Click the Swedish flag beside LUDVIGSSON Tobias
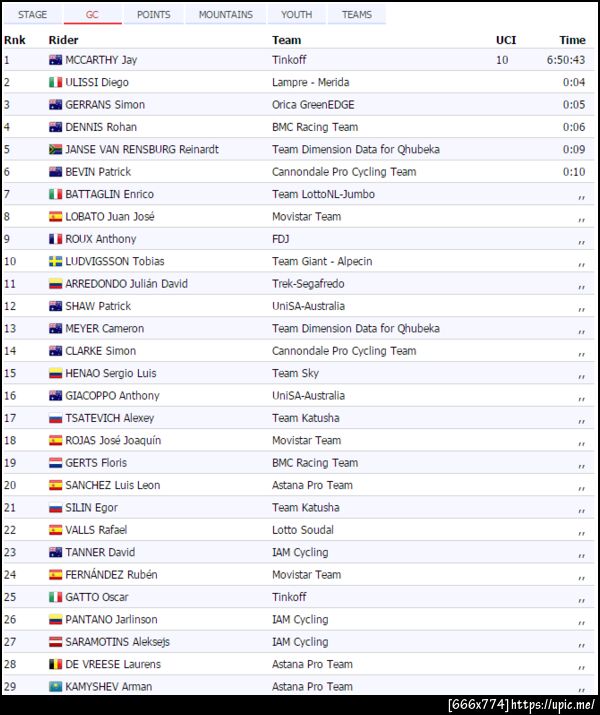Image resolution: width=600 pixels, height=715 pixels. [x=56, y=261]
